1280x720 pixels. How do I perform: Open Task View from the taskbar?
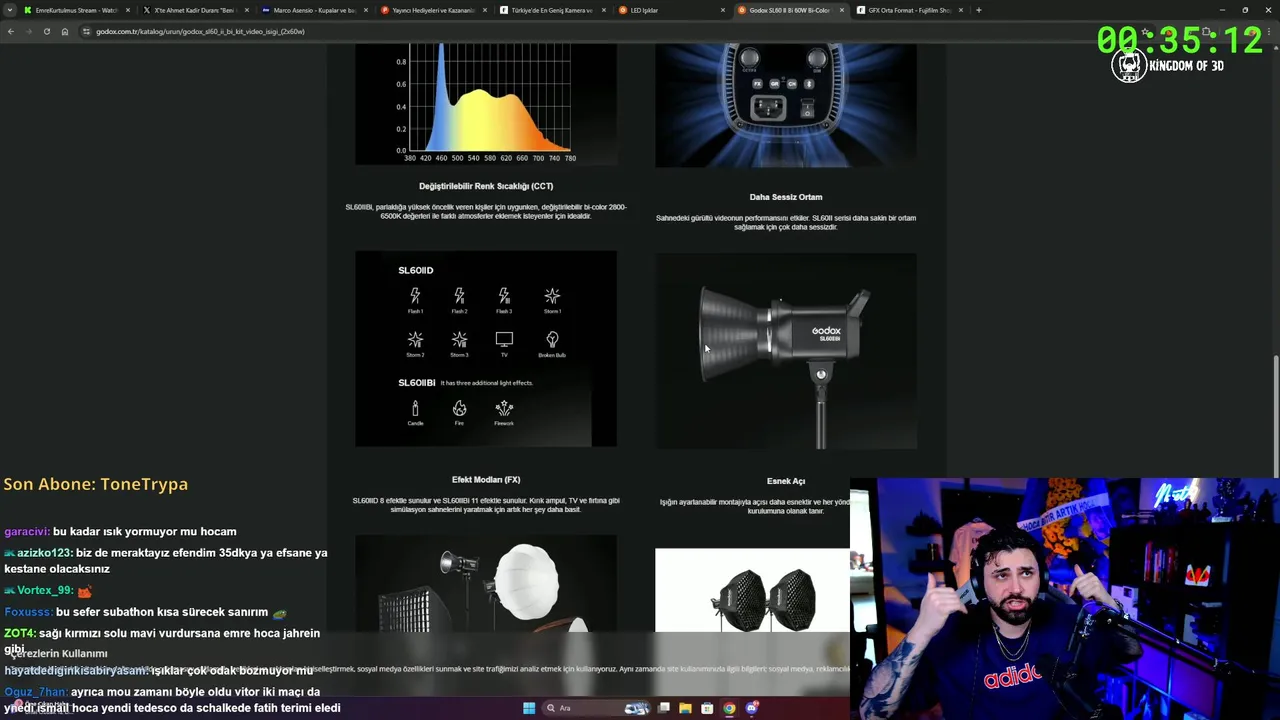[663, 708]
